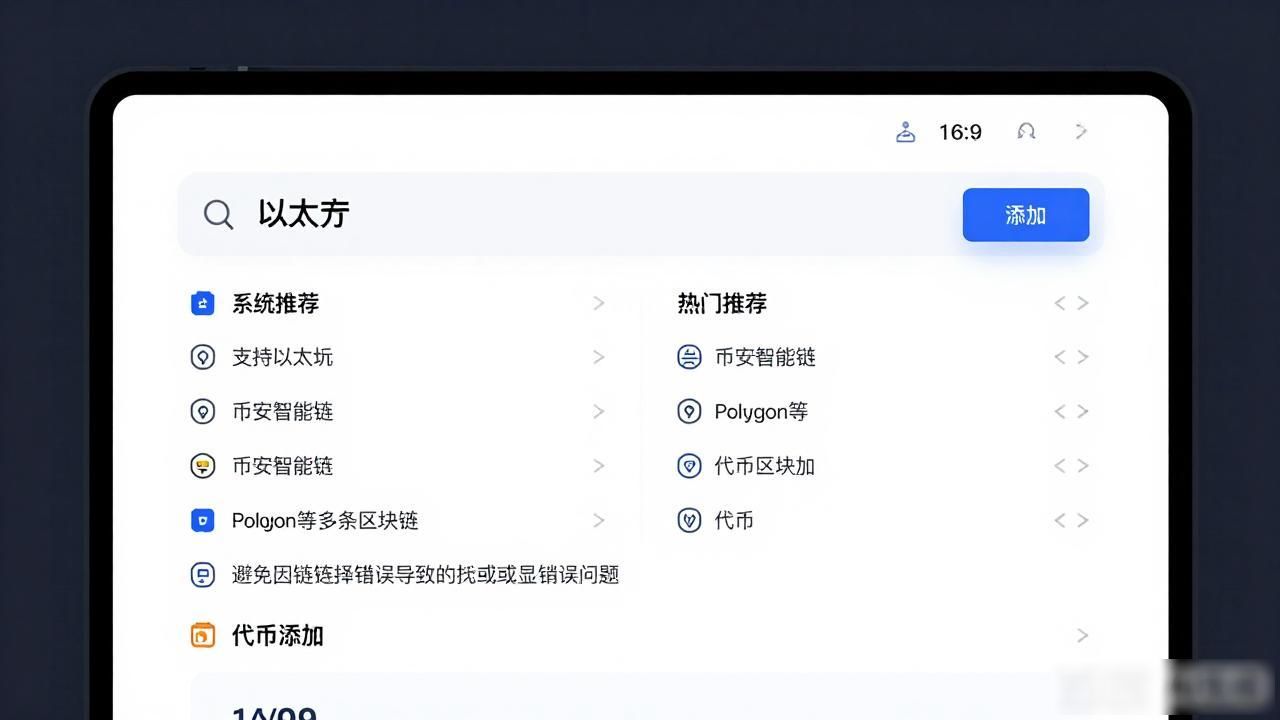Image resolution: width=1280 pixels, height=720 pixels.
Task: Select the 代币添加 heading text
Action: click(278, 635)
